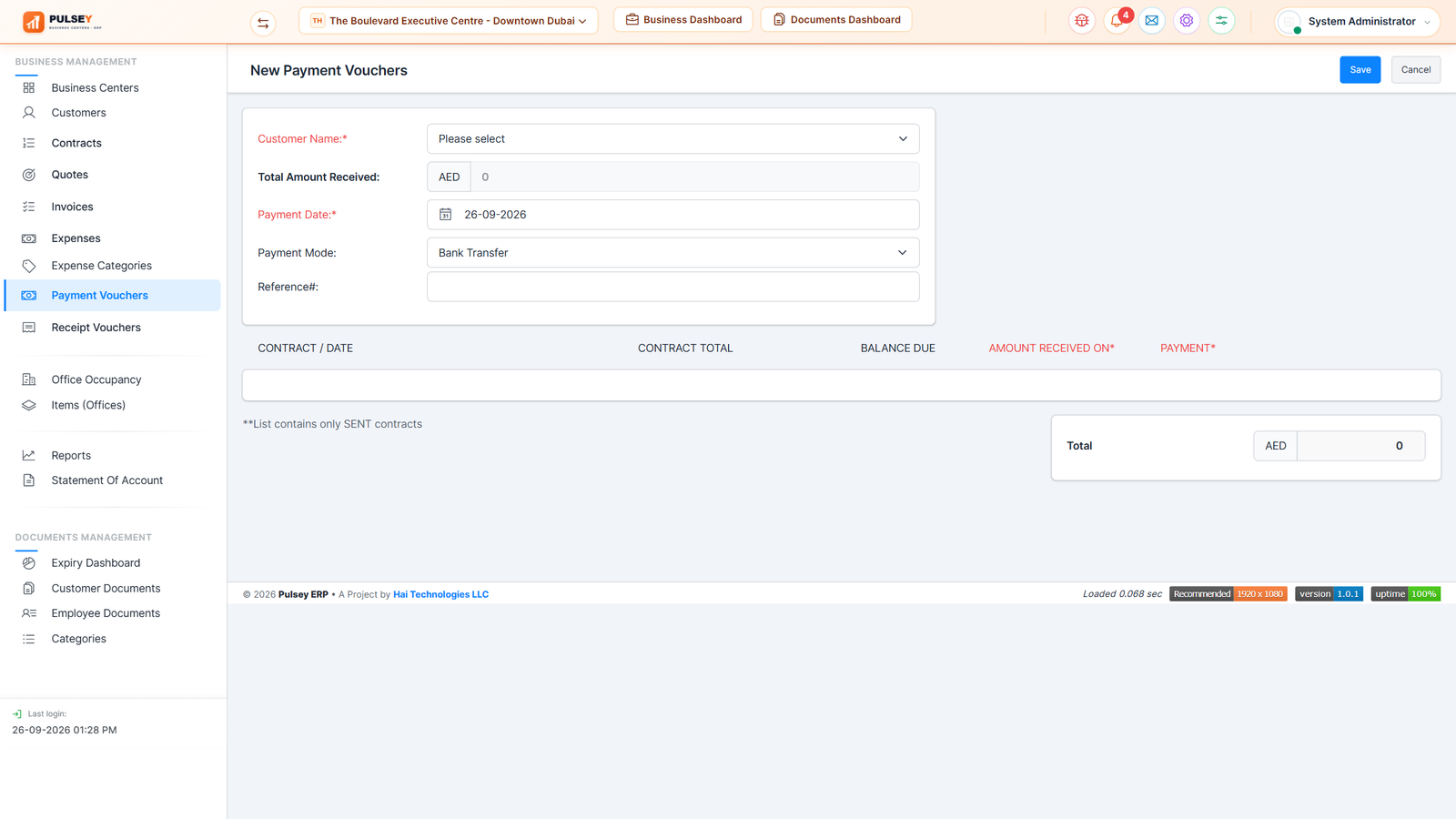Cancel the payment voucher form
1456x819 pixels.
[x=1415, y=70]
